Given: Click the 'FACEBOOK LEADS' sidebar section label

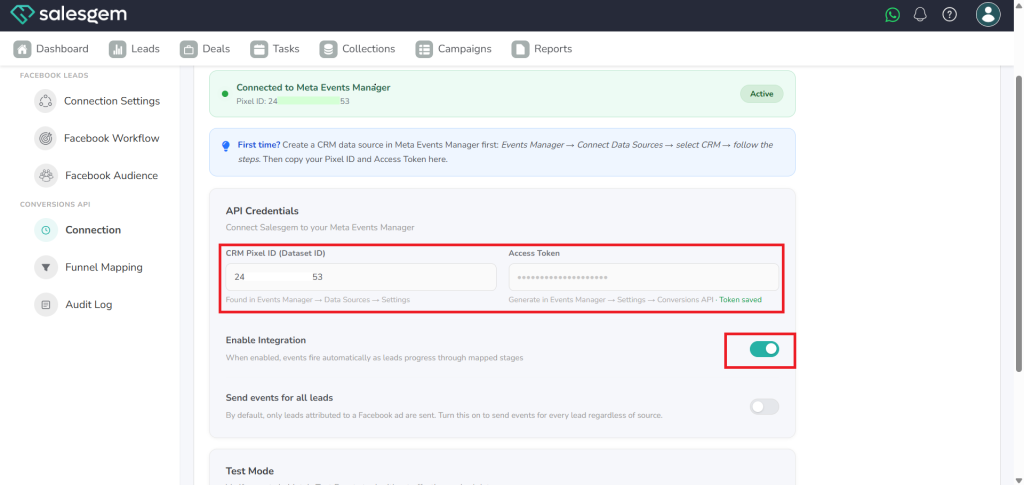Looking at the screenshot, I should point(54,75).
